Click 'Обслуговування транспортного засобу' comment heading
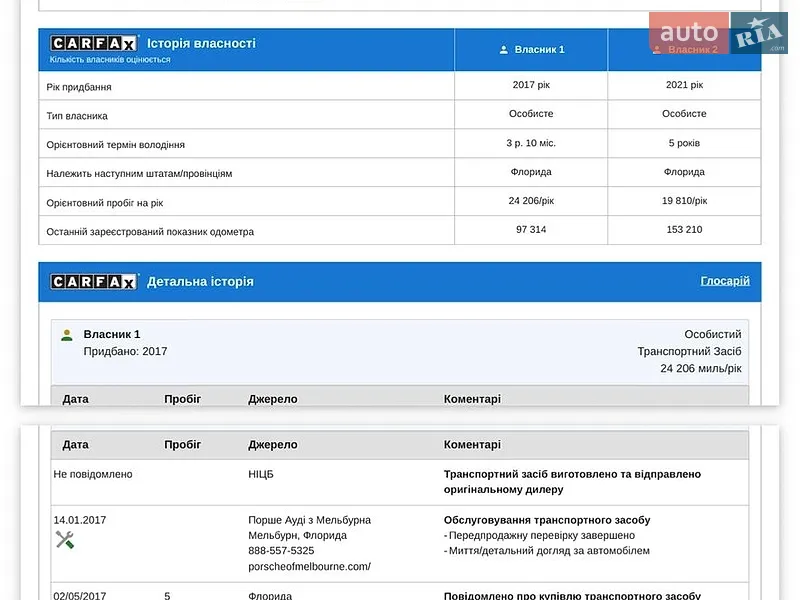 [x=547, y=520]
